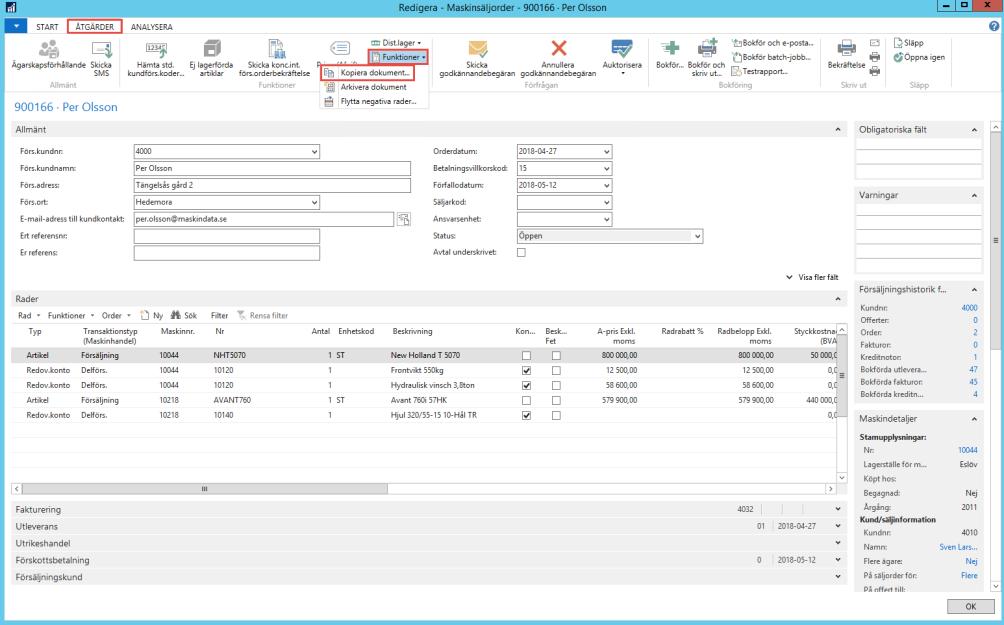Open the Säljarkod dropdown
Viewport: 1004px width, 625px height.
(x=606, y=202)
